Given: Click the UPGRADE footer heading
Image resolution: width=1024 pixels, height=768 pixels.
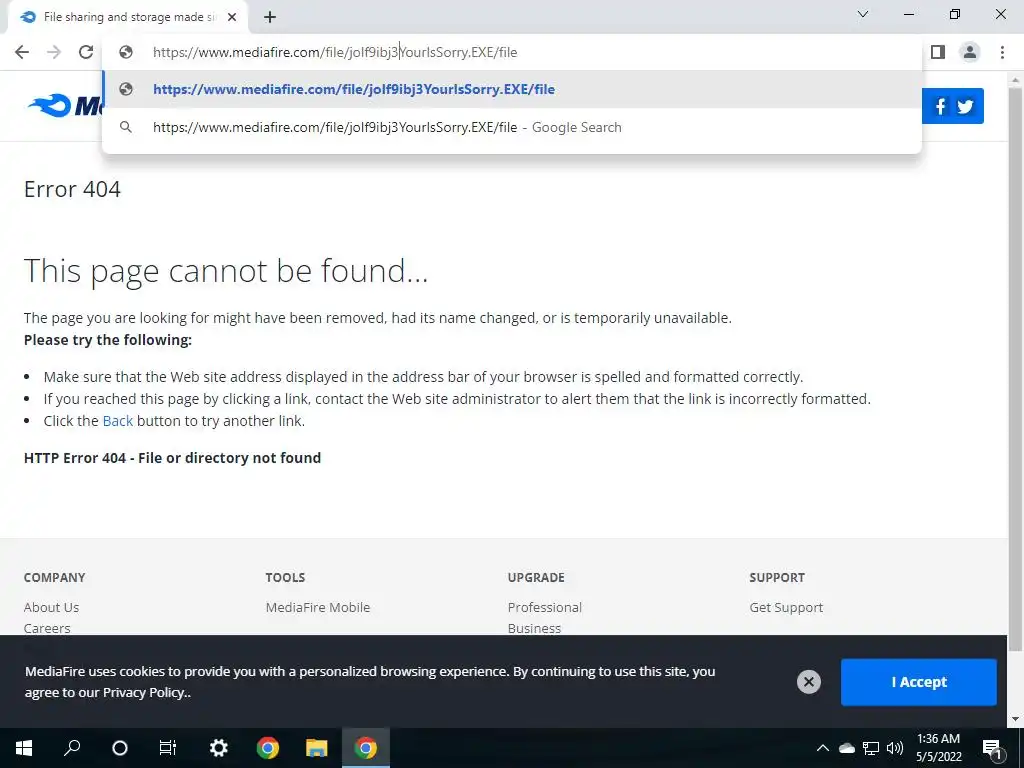Looking at the screenshot, I should (x=536, y=577).
